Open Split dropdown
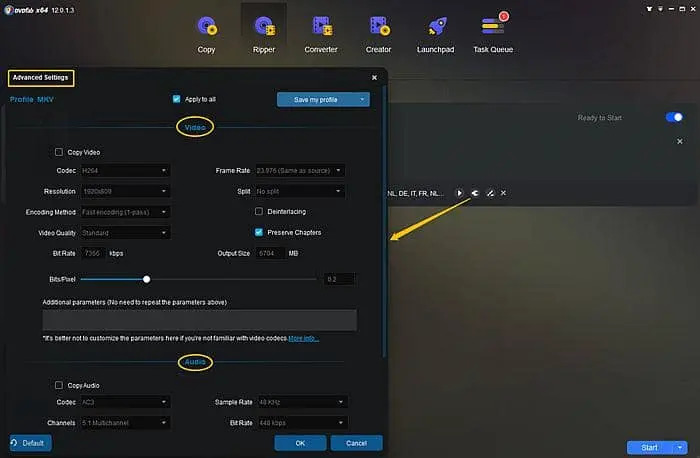The image size is (700, 458). click(x=300, y=191)
